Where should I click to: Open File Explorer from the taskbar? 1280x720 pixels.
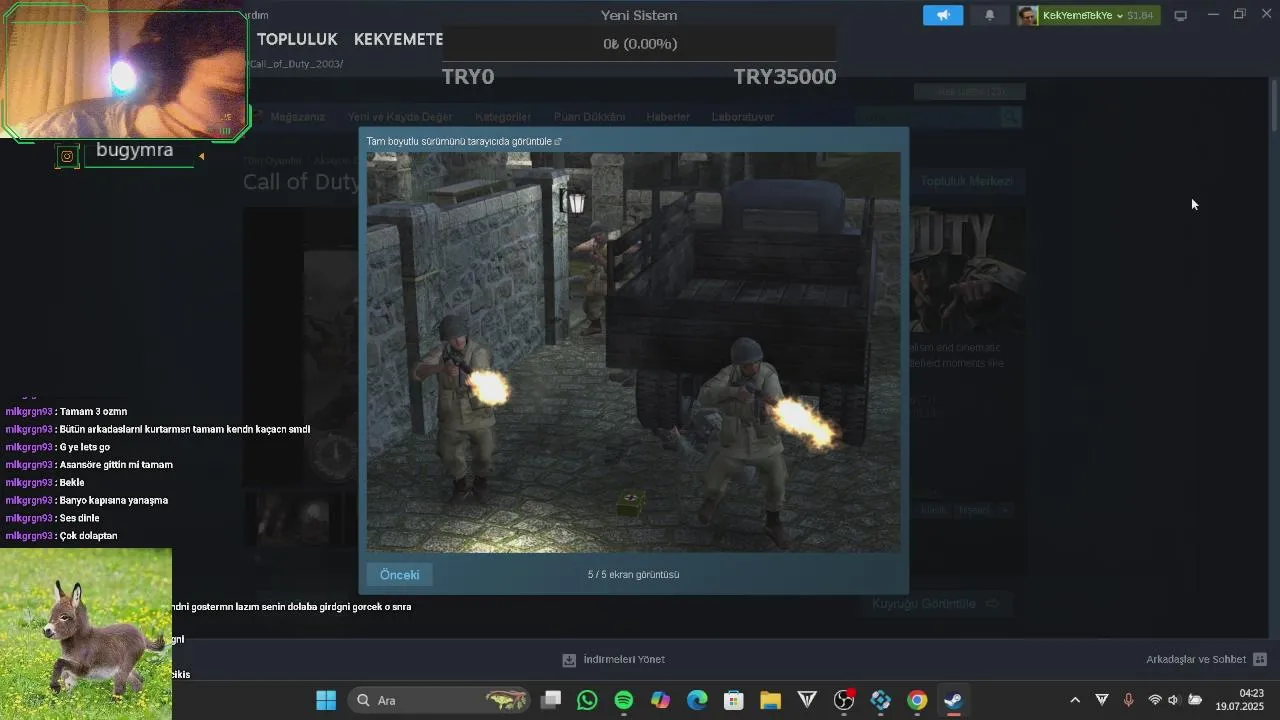(770, 700)
